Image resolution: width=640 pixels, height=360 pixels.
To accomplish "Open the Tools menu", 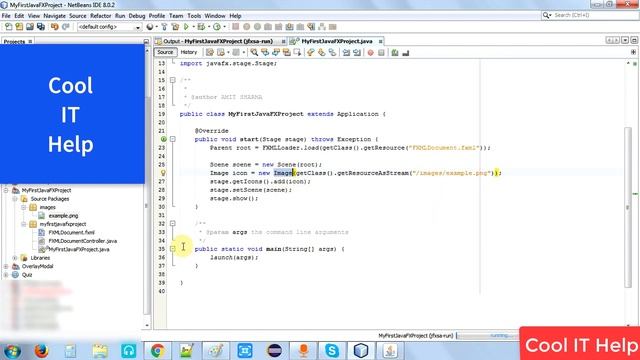I will click(x=194, y=16).
